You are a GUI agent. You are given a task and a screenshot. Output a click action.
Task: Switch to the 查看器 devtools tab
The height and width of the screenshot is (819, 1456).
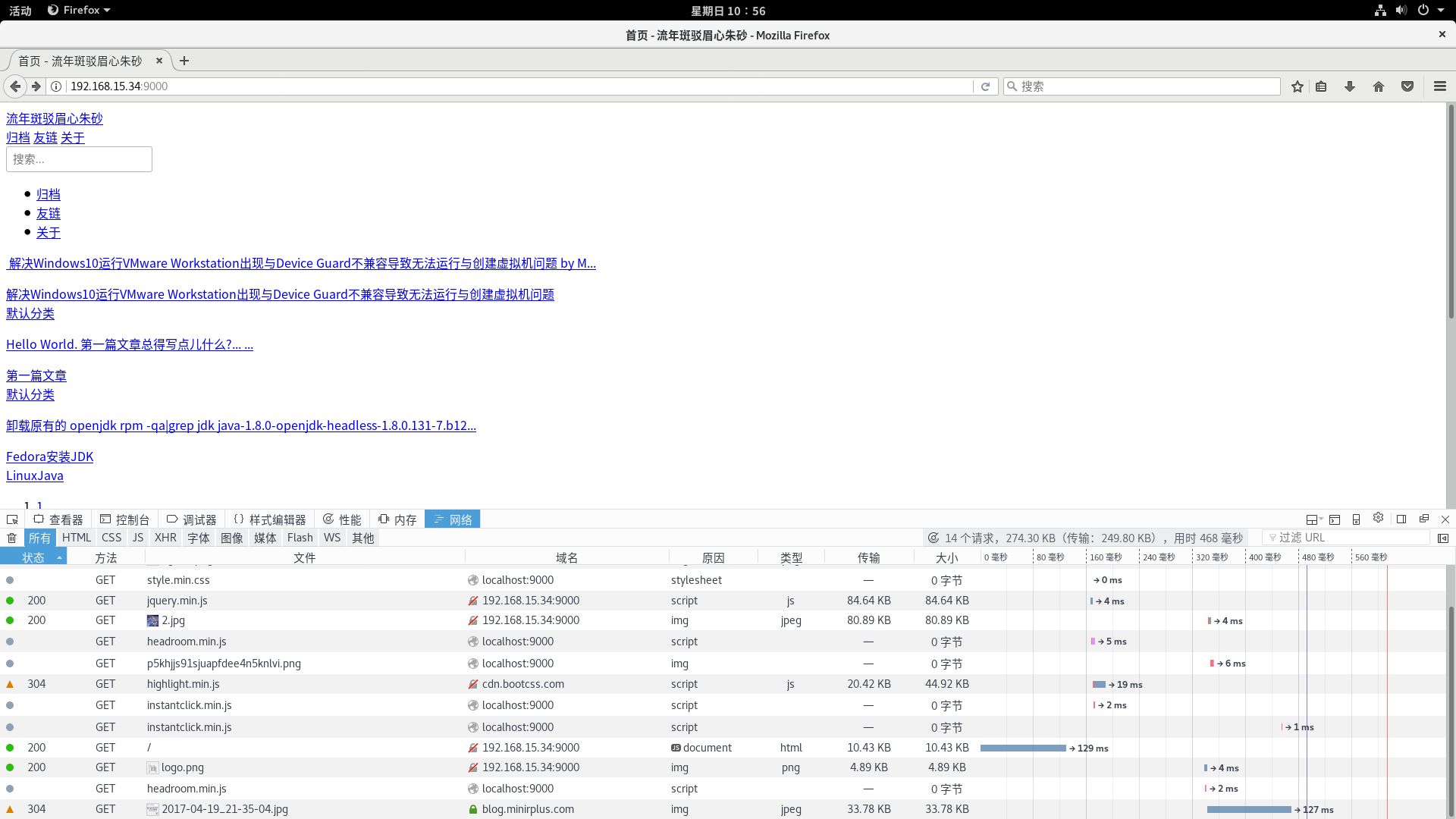58,519
